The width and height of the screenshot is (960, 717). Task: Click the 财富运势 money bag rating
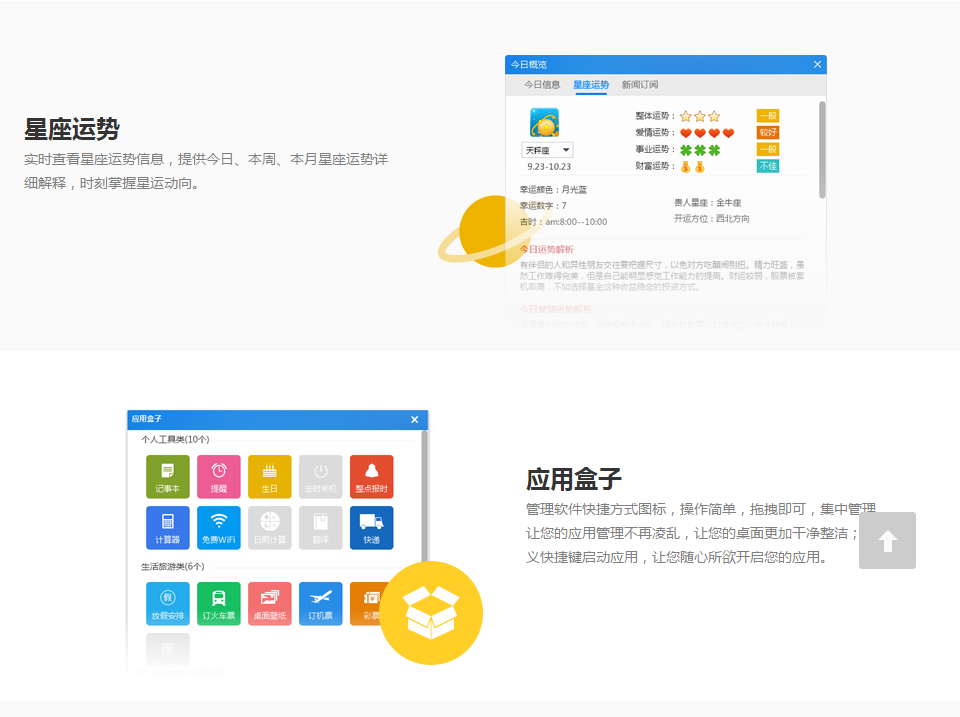[692, 167]
